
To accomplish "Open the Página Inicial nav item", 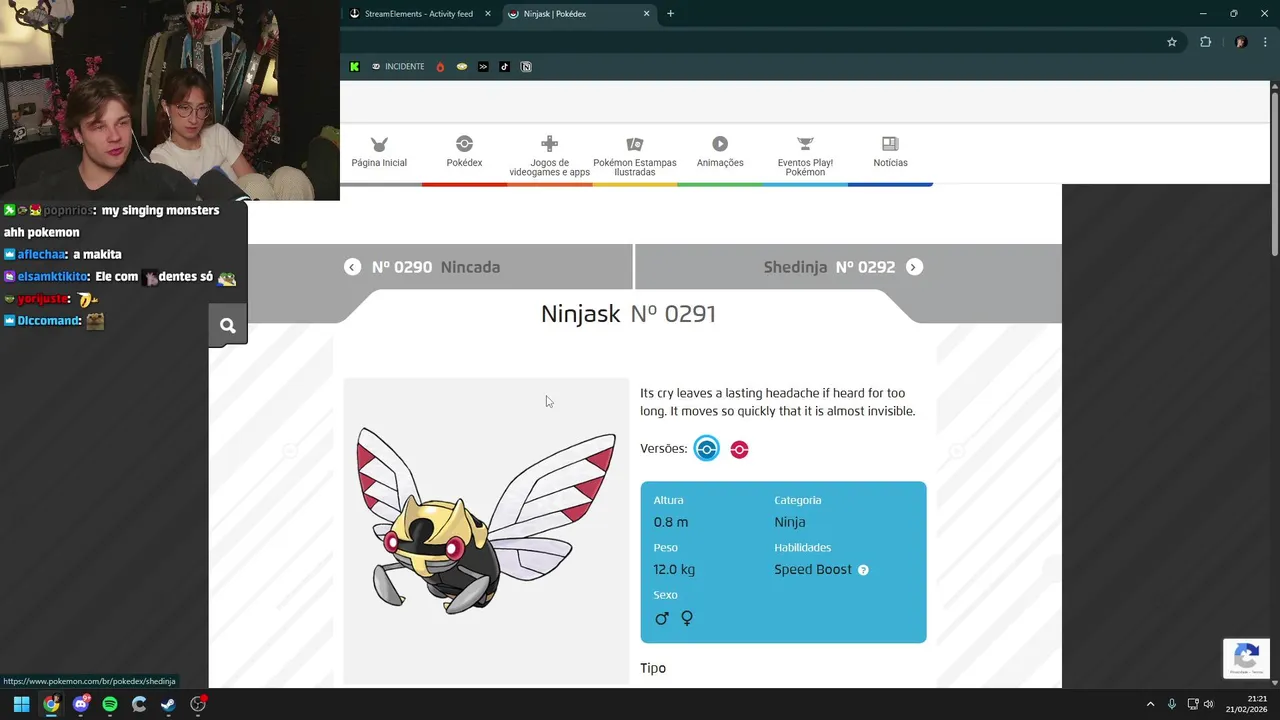I will (379, 153).
